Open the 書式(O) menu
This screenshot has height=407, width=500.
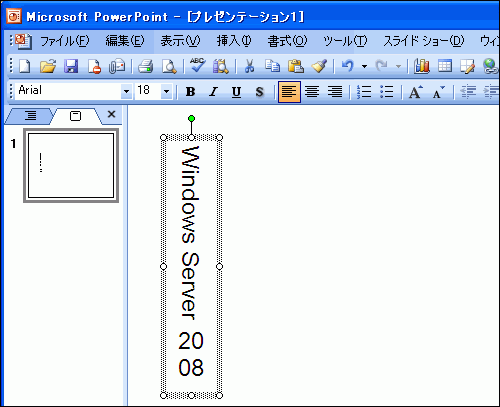click(x=287, y=41)
